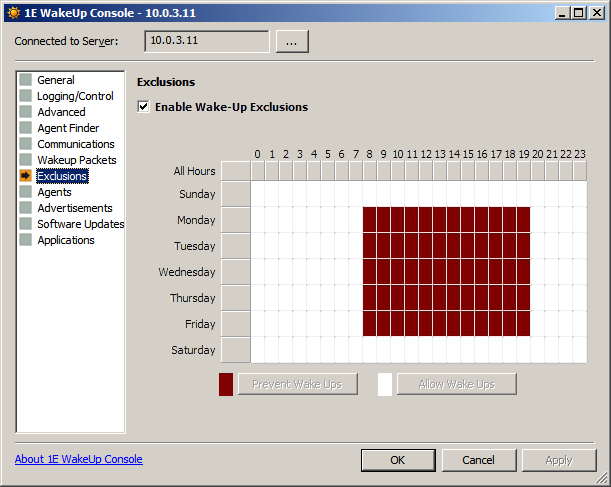Click the Software Updates page icon
The height and width of the screenshot is (487, 611).
pos(25,224)
